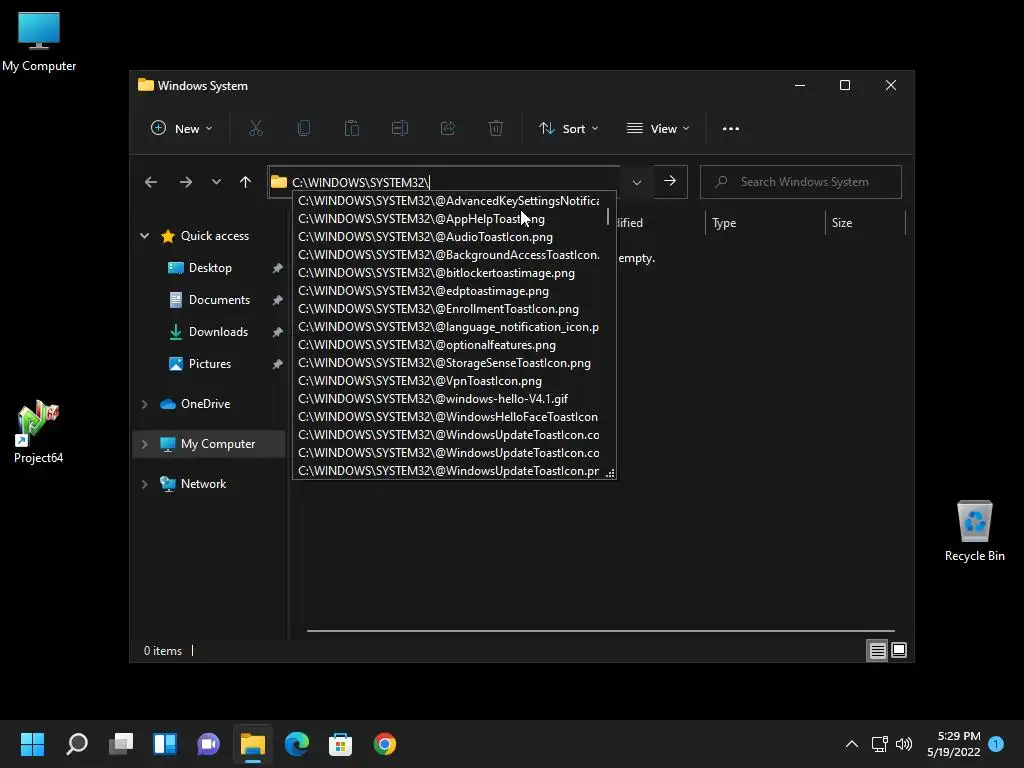Collapse the Quick access section

coord(144,236)
